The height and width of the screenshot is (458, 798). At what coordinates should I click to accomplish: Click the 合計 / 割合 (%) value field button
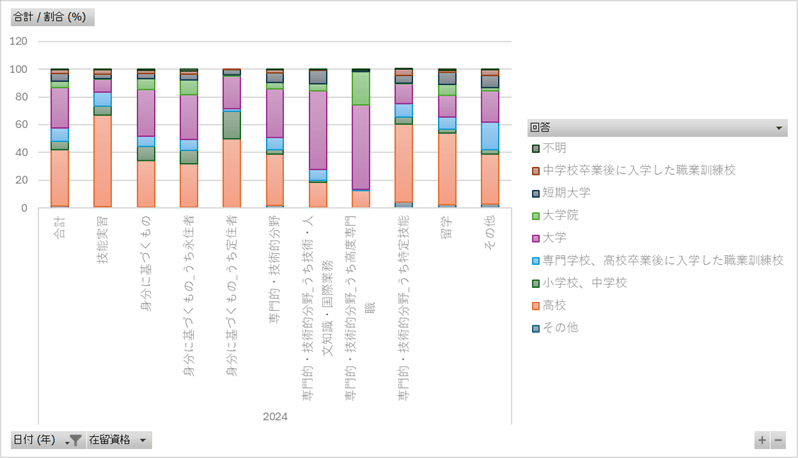[x=52, y=17]
